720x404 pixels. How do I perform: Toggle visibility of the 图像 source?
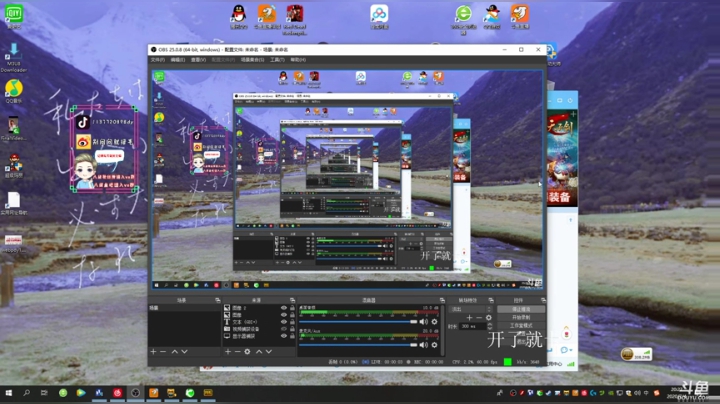pos(284,315)
